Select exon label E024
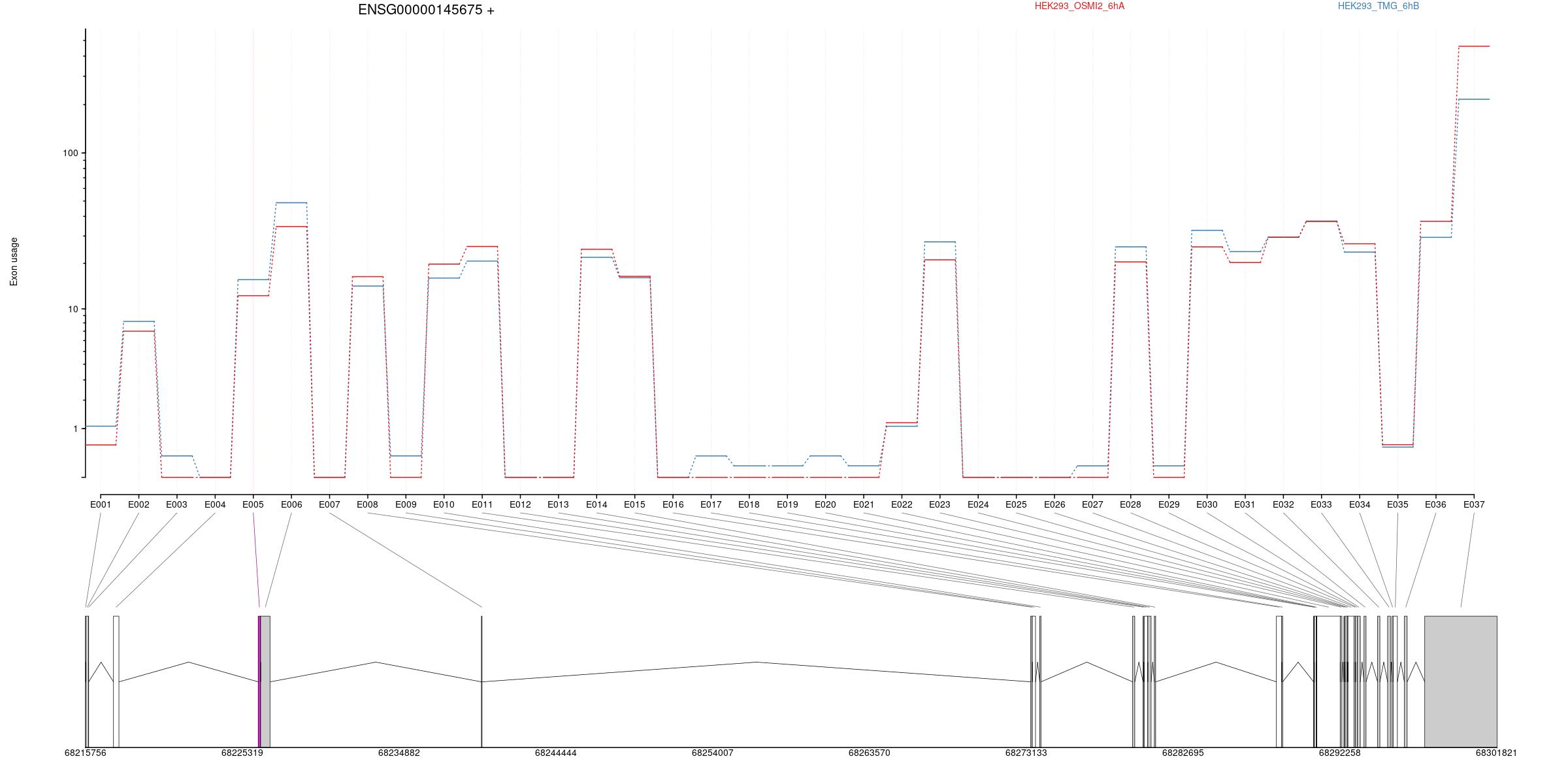This screenshot has height=784, width=1568. coord(978,505)
